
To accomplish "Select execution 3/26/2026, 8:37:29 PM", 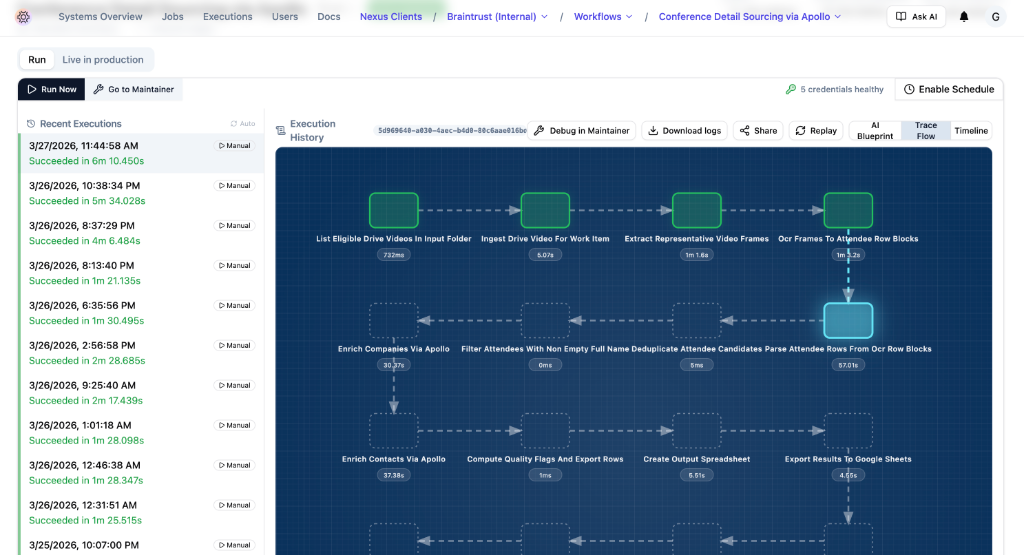I will click(x=142, y=233).
